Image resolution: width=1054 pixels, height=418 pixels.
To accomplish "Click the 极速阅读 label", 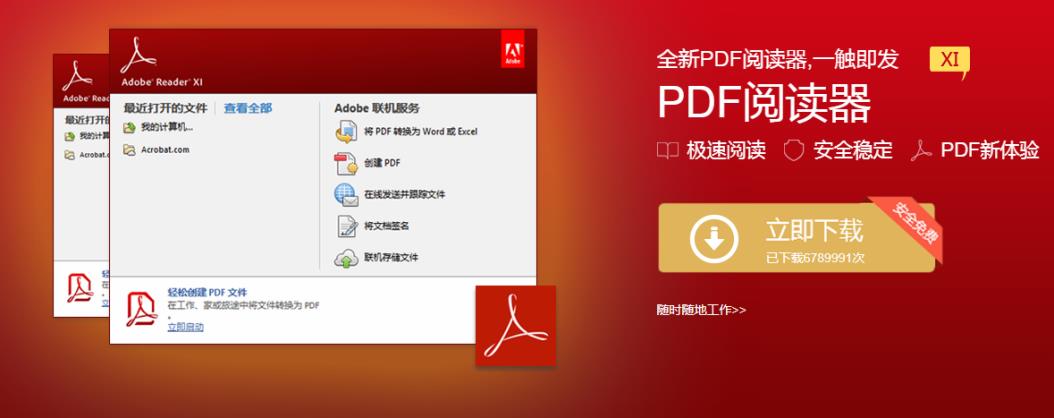I will pyautogui.click(x=726, y=150).
